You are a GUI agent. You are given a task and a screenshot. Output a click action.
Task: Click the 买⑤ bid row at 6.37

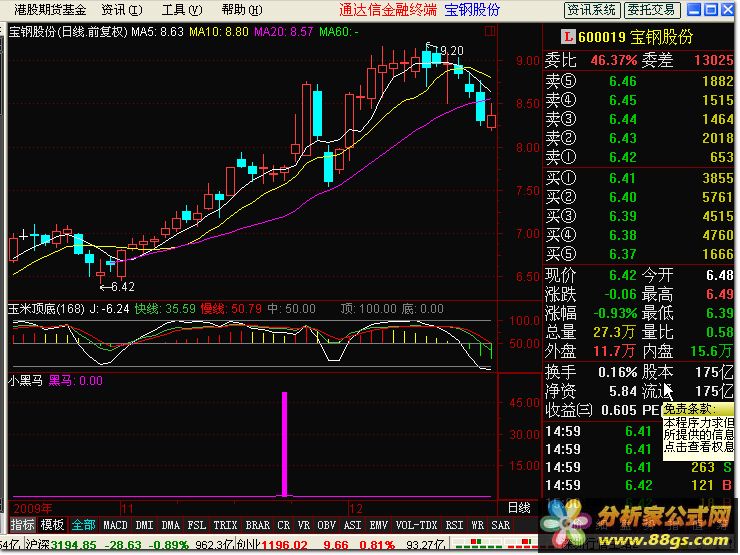click(x=639, y=254)
